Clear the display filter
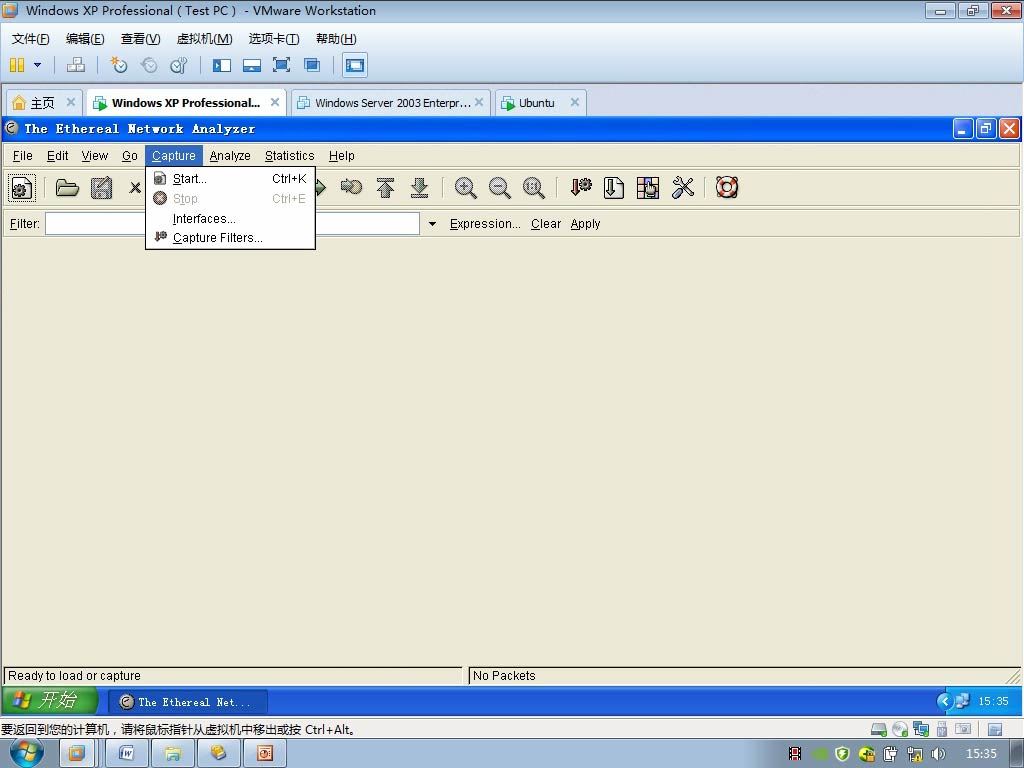Image resolution: width=1024 pixels, height=768 pixels. click(x=546, y=224)
